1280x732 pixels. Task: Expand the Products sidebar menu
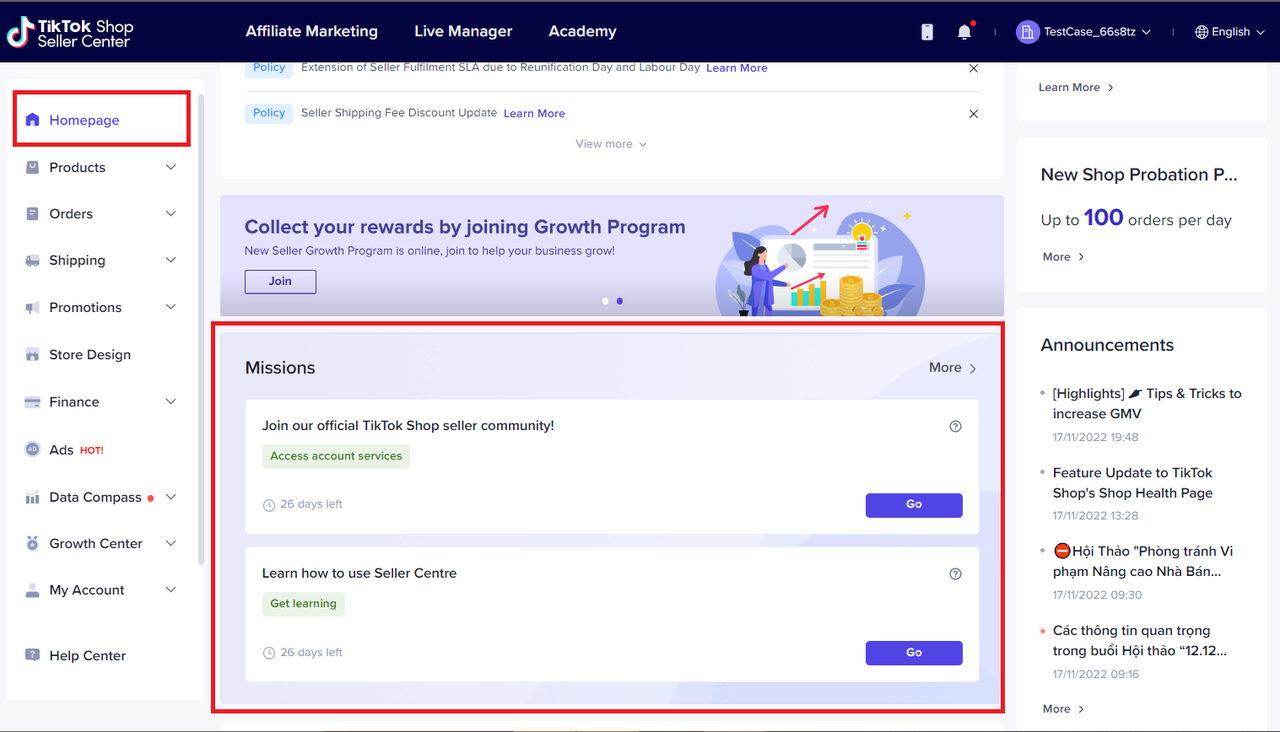[x=99, y=168]
